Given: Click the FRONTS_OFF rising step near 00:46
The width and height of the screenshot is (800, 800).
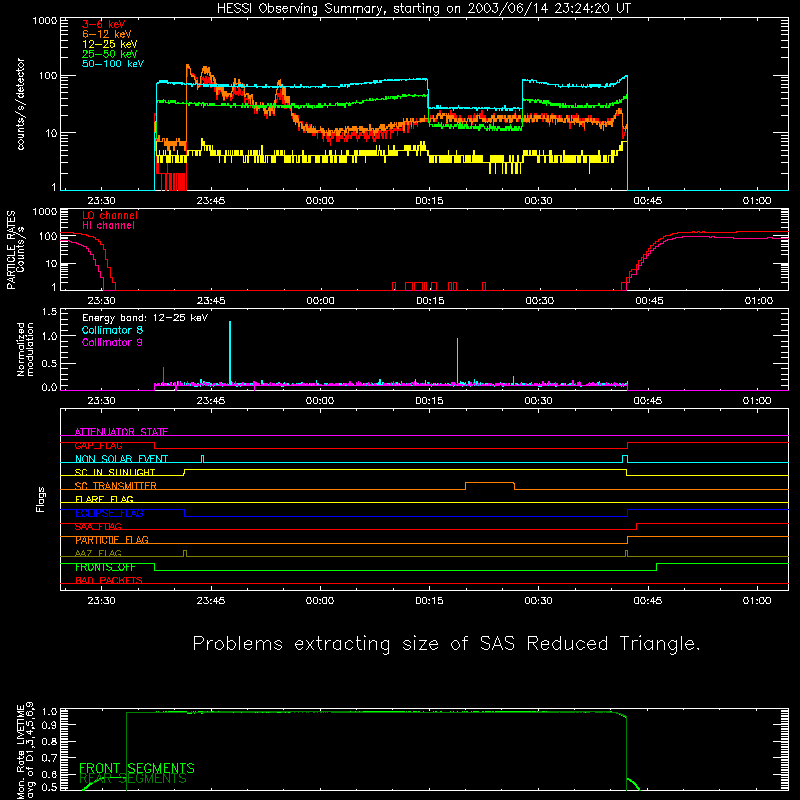Looking at the screenshot, I should [657, 567].
